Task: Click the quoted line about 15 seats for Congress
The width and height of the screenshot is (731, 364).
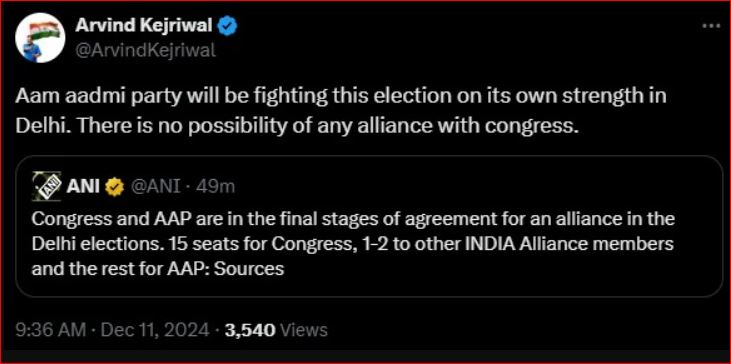Action: [352, 244]
